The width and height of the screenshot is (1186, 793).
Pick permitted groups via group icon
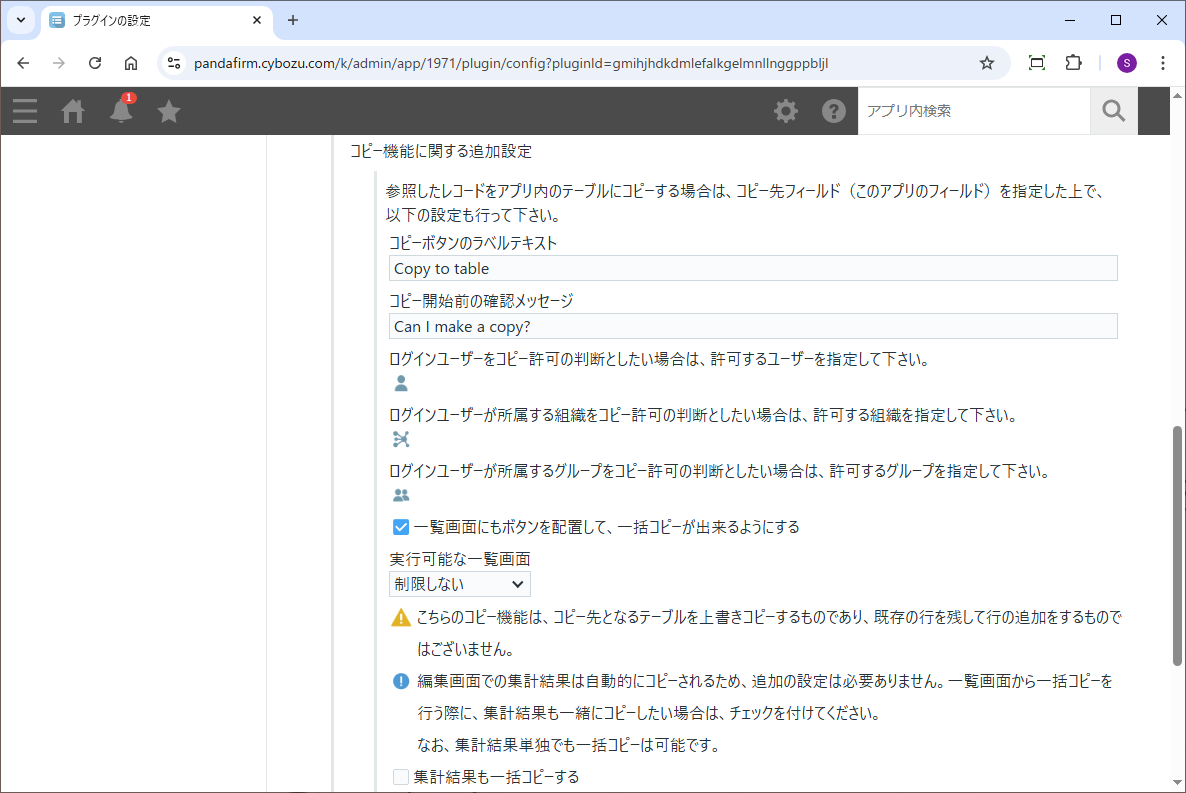401,495
